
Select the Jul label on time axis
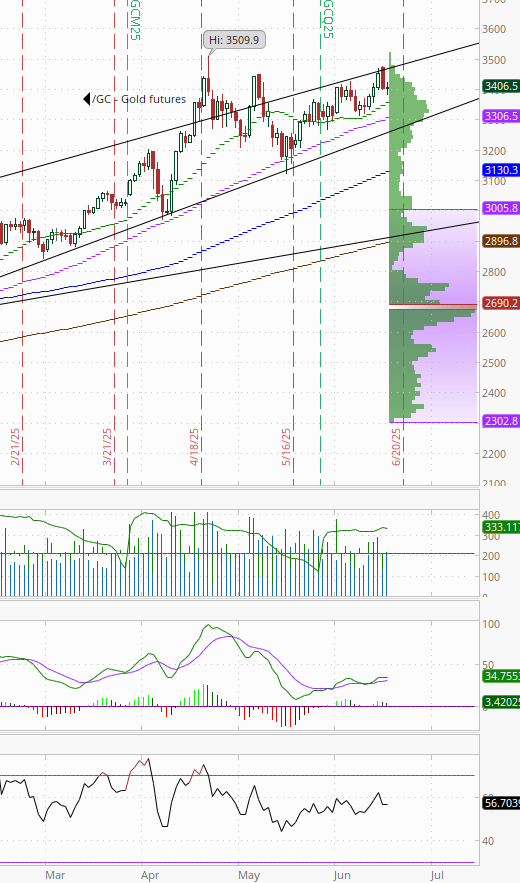(x=437, y=875)
